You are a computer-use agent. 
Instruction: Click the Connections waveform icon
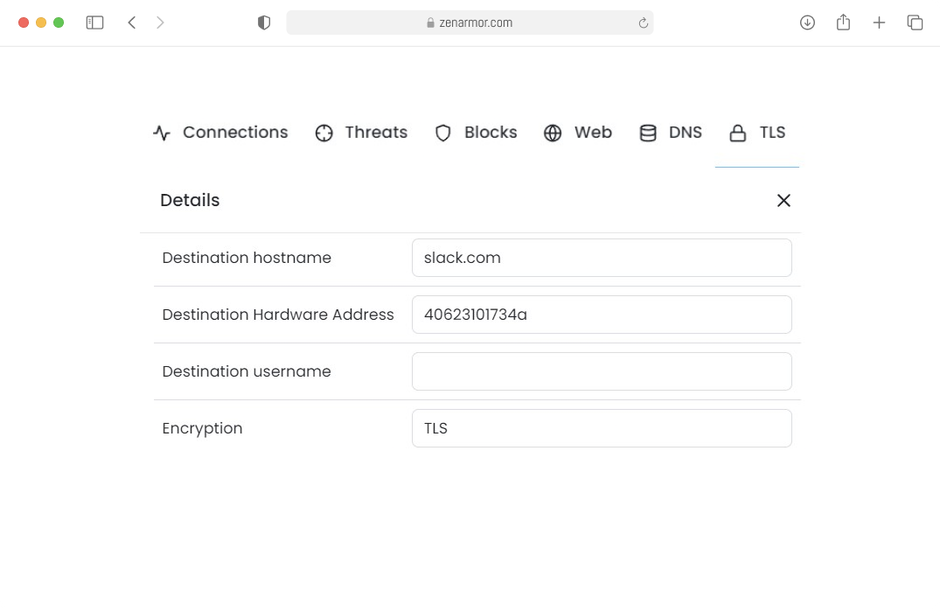[161, 132]
